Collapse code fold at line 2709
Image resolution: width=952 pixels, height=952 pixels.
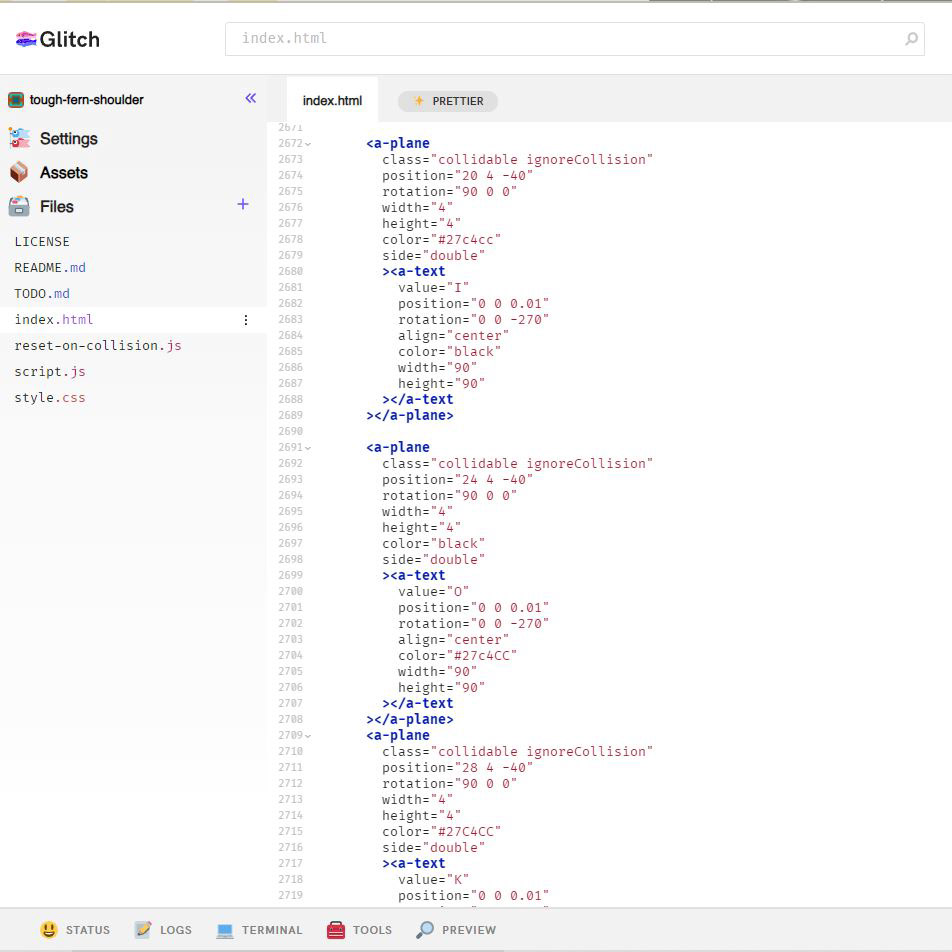point(308,736)
